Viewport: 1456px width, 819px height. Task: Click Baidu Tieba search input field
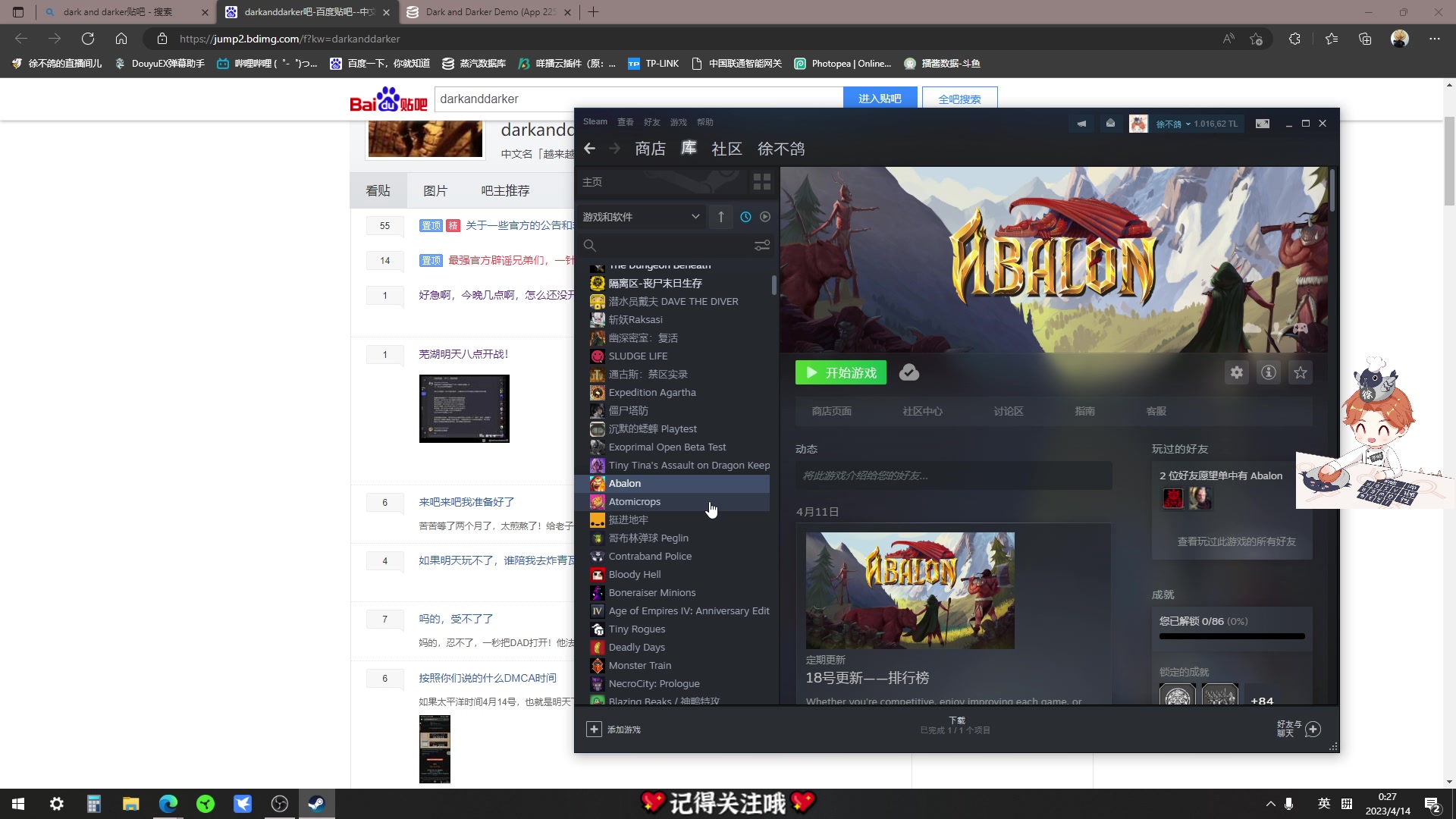point(639,99)
